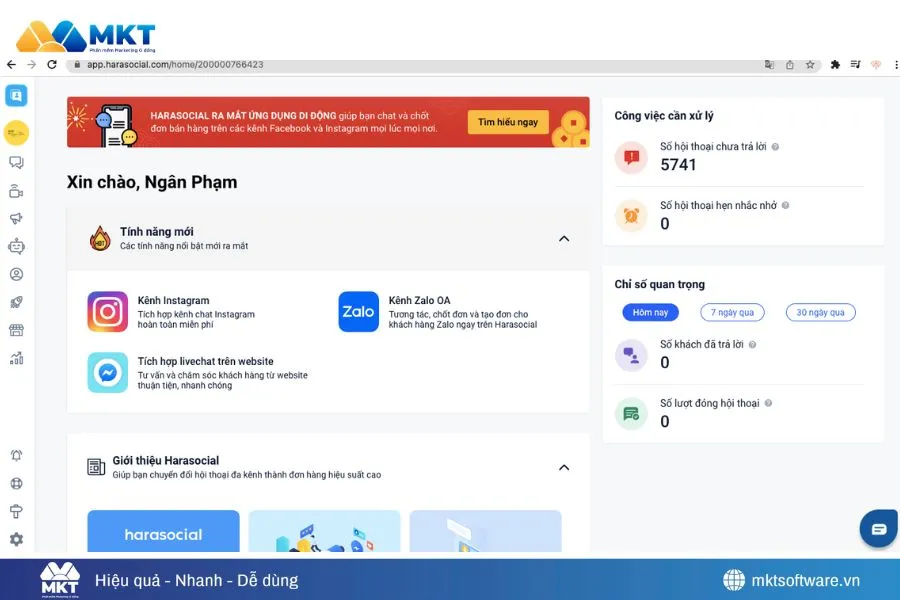The image size is (900, 600).
Task: Open the floating chat support bubble
Action: (x=878, y=529)
